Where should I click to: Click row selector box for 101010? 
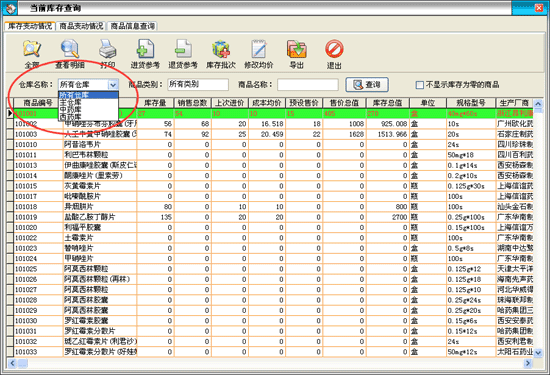click(x=10, y=145)
